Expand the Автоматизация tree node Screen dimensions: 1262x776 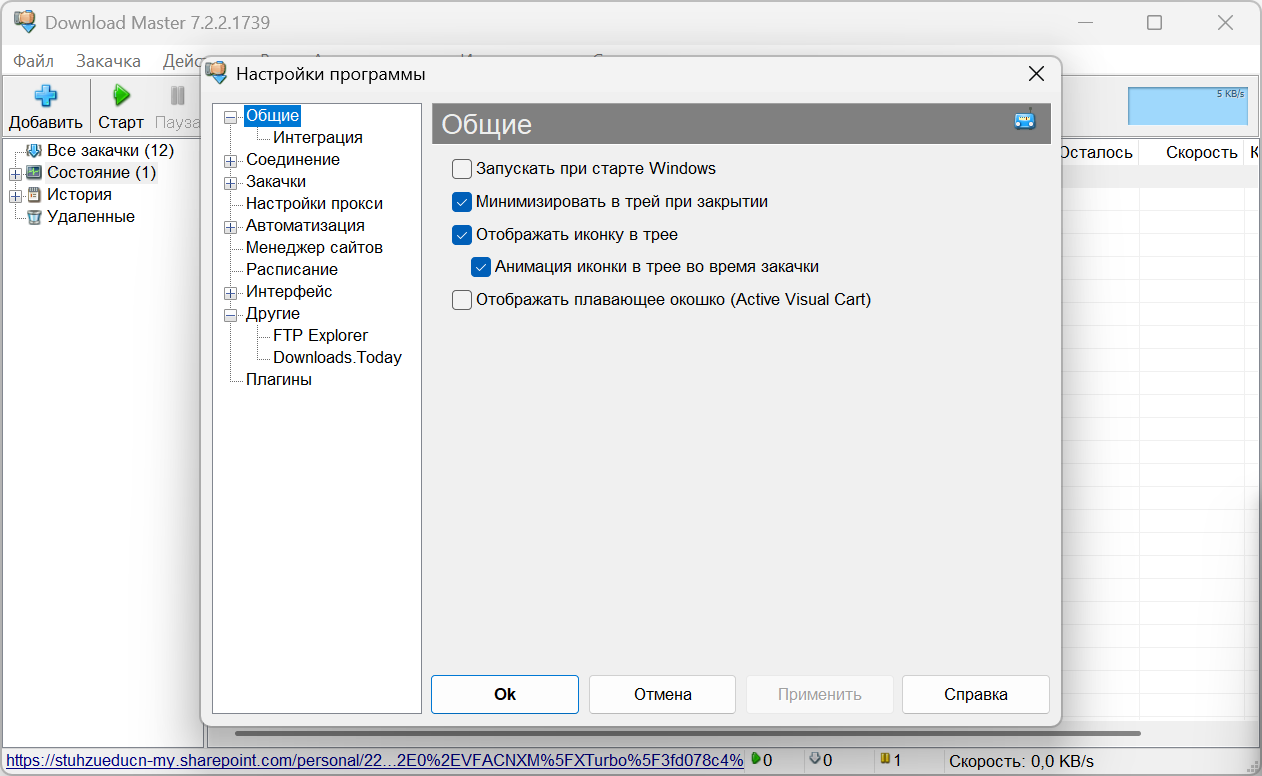(x=231, y=227)
